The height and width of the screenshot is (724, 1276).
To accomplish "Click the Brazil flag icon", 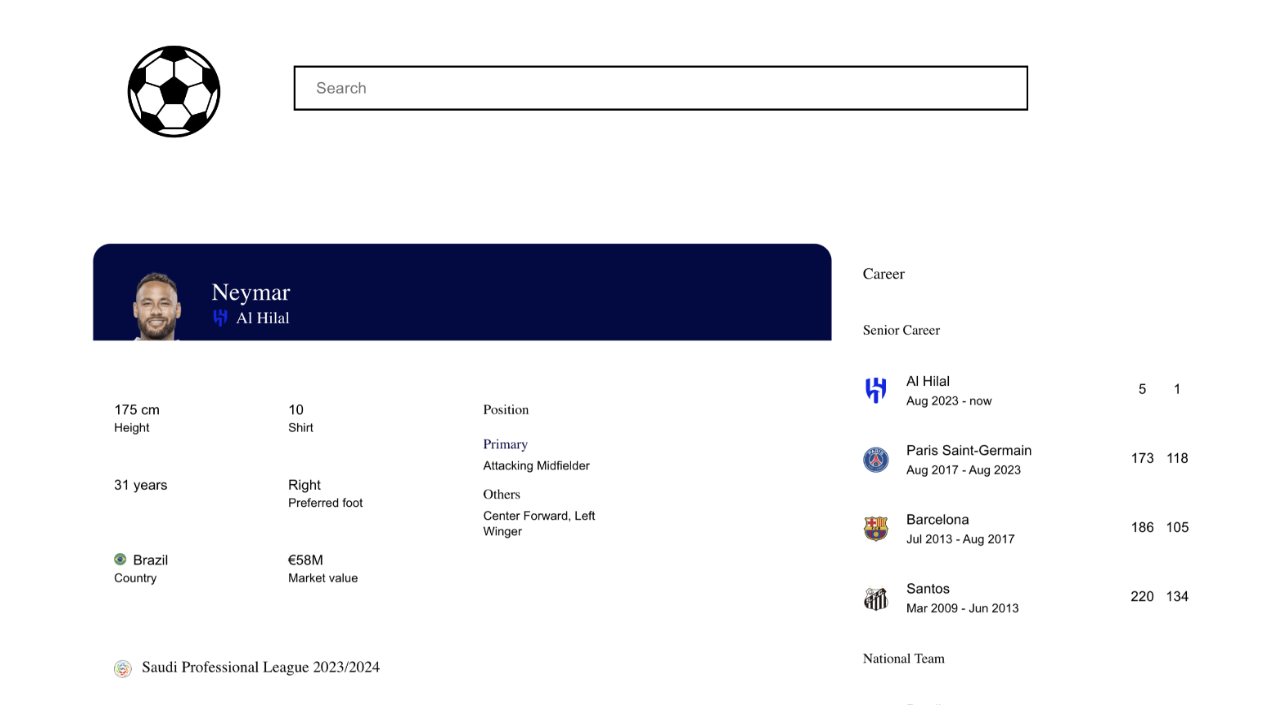I will click(120, 560).
